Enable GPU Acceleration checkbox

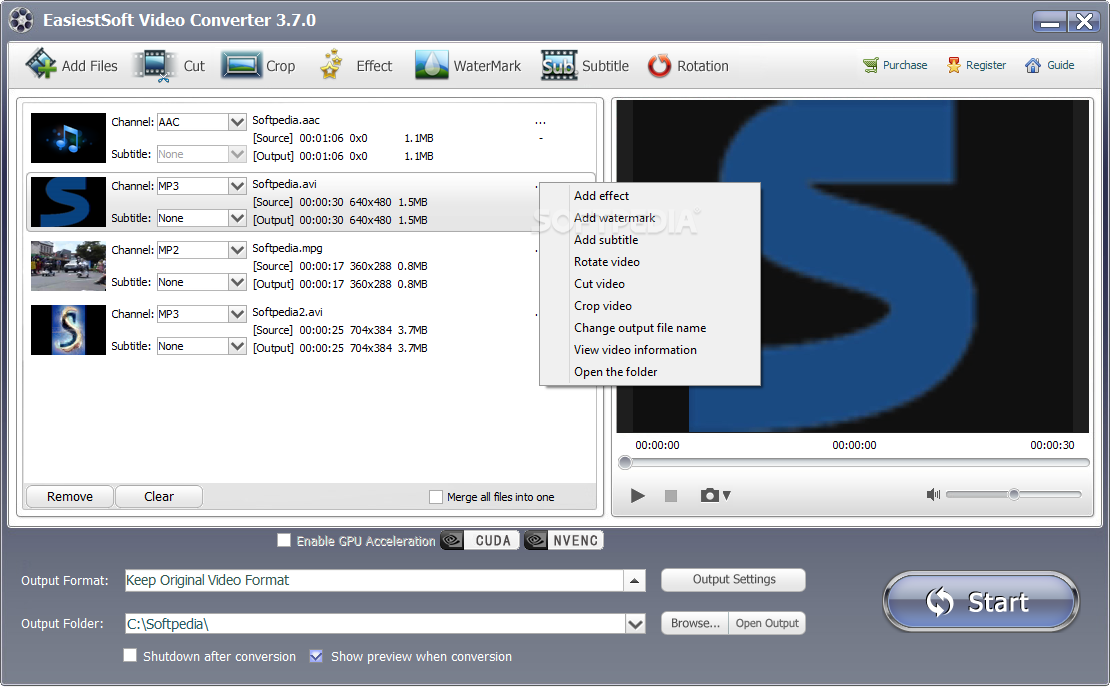[284, 540]
